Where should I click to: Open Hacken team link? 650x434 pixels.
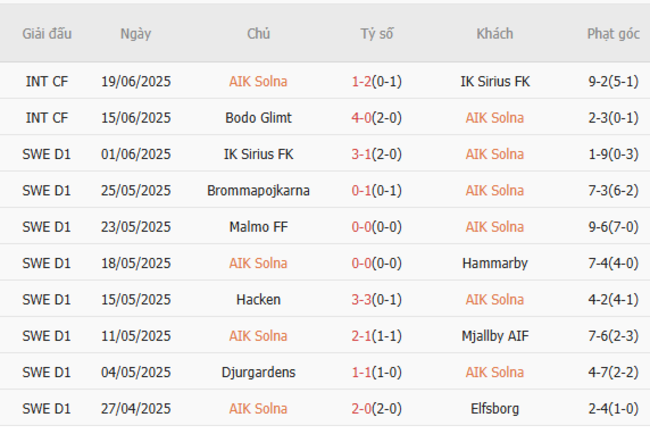258,299
